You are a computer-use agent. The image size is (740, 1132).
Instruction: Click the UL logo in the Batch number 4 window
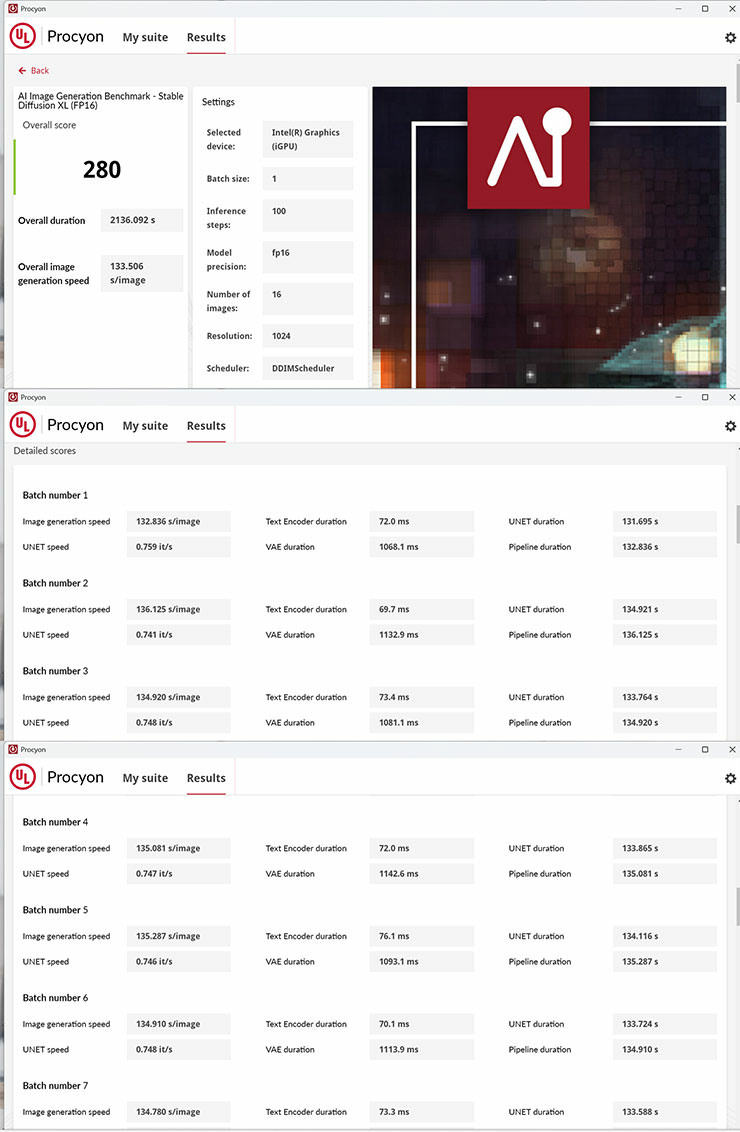pos(22,777)
